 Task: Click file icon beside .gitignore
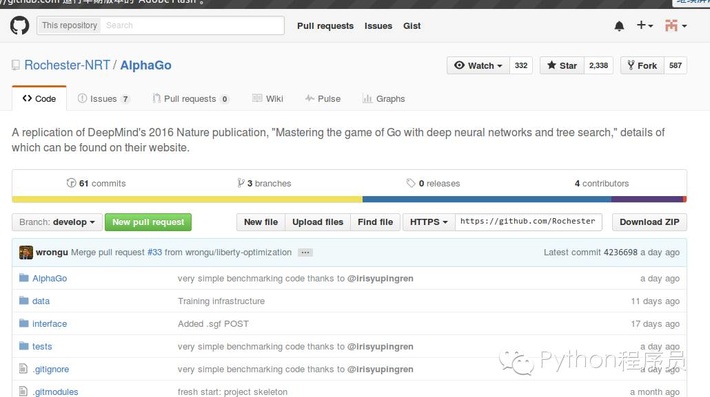(x=23, y=368)
